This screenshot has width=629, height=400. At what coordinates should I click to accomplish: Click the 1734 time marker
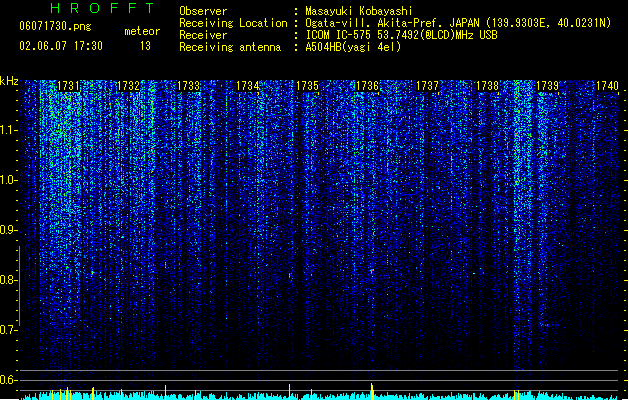pos(248,86)
